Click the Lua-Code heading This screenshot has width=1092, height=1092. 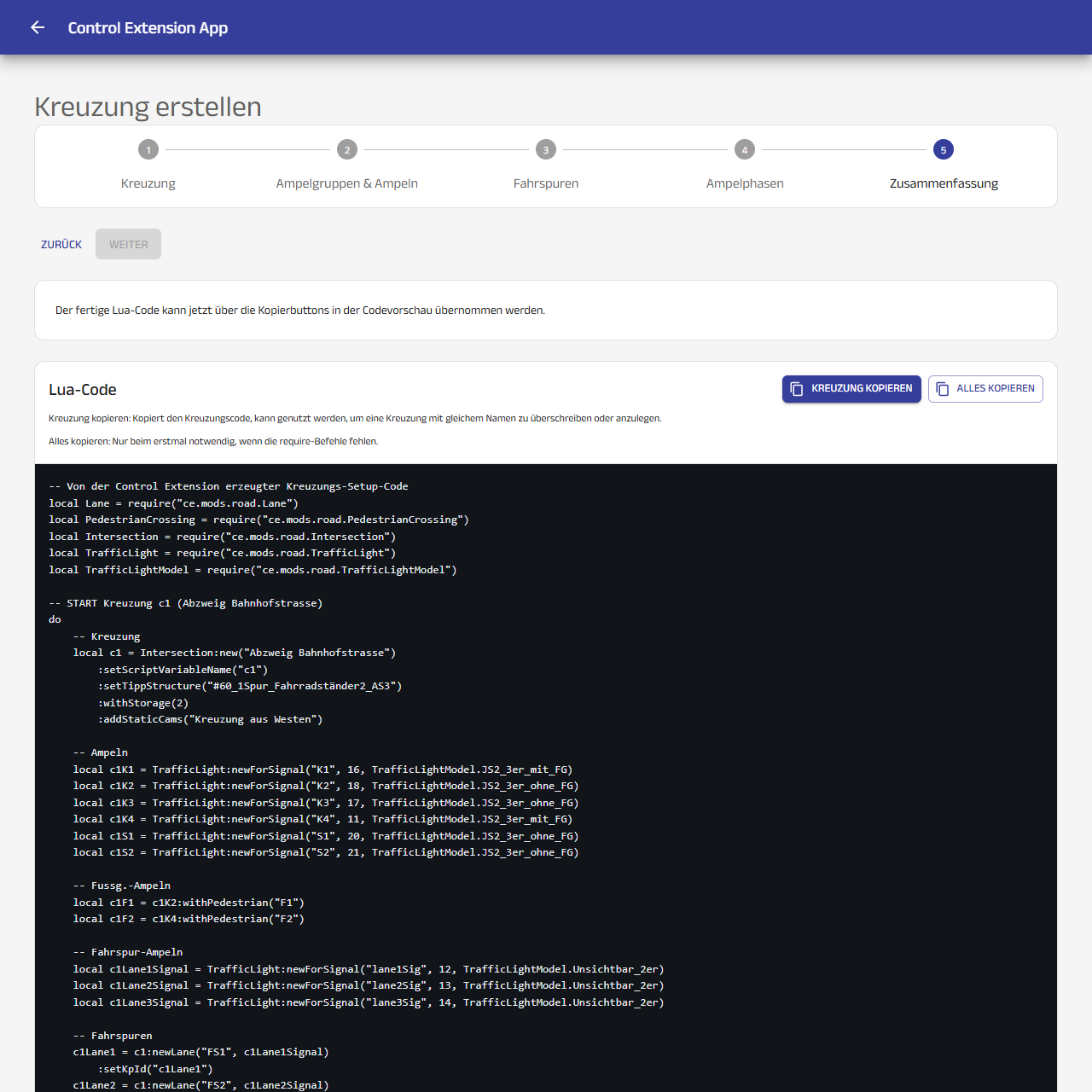pos(83,390)
